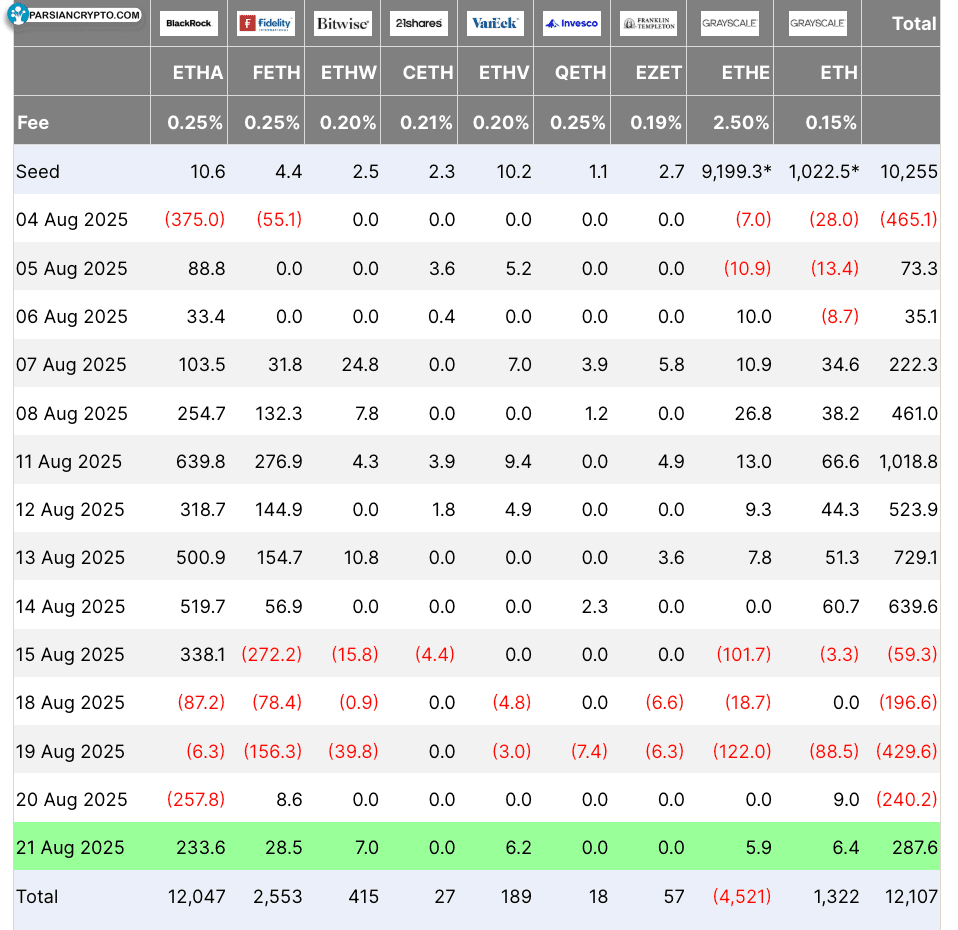Click the 287.6 total in green row
Screen dimensions: 958x930
click(x=915, y=848)
